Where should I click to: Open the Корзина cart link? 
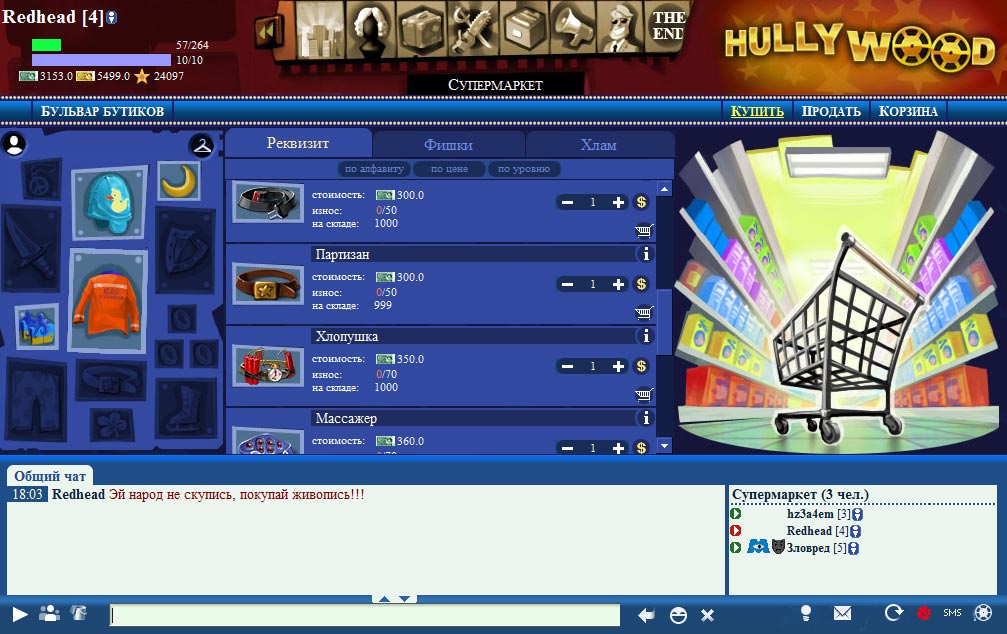[x=908, y=111]
